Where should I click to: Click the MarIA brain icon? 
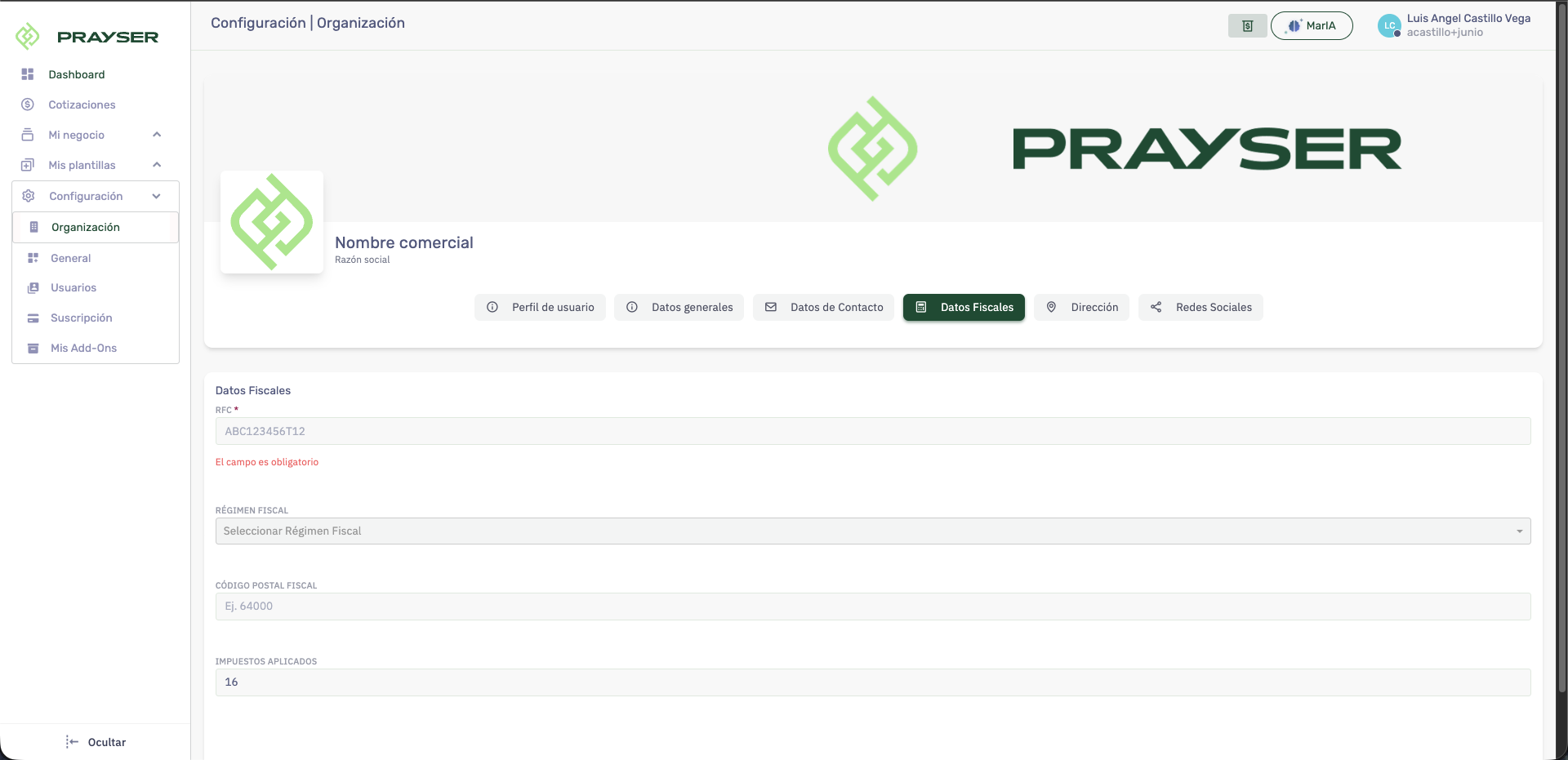[x=1294, y=26]
